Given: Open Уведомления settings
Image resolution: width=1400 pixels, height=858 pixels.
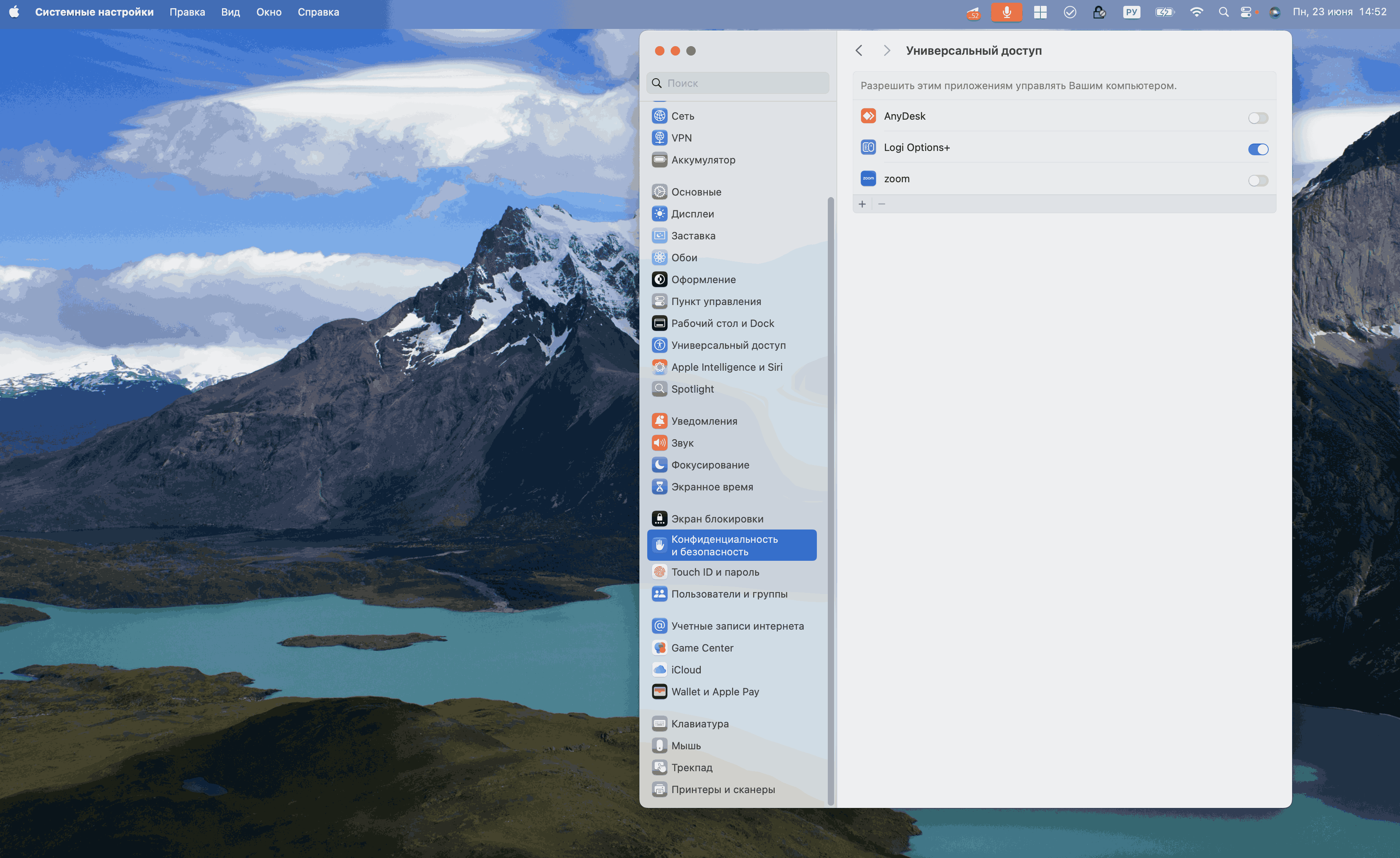Looking at the screenshot, I should (732, 421).
